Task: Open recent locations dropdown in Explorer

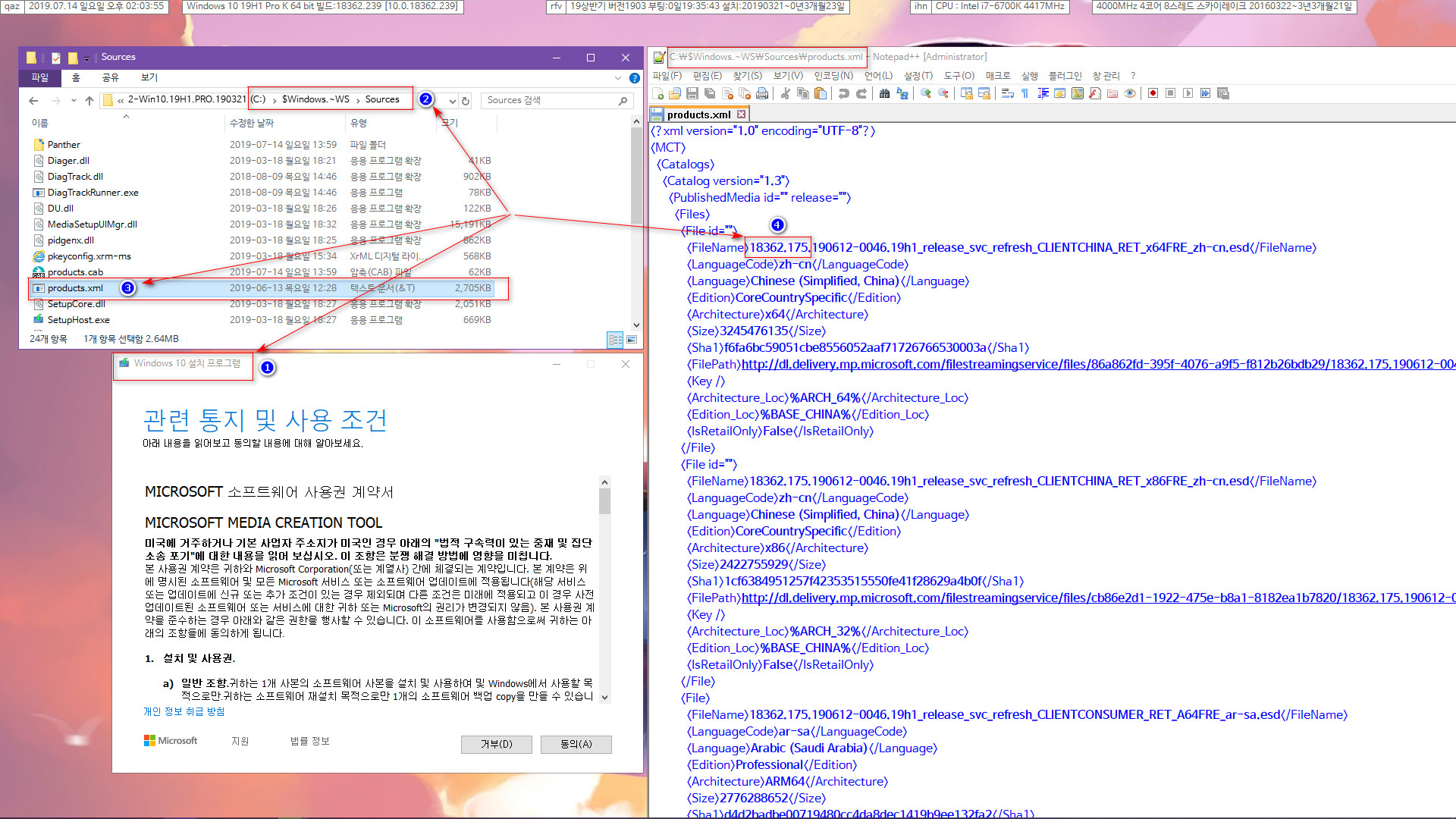Action: click(74, 100)
